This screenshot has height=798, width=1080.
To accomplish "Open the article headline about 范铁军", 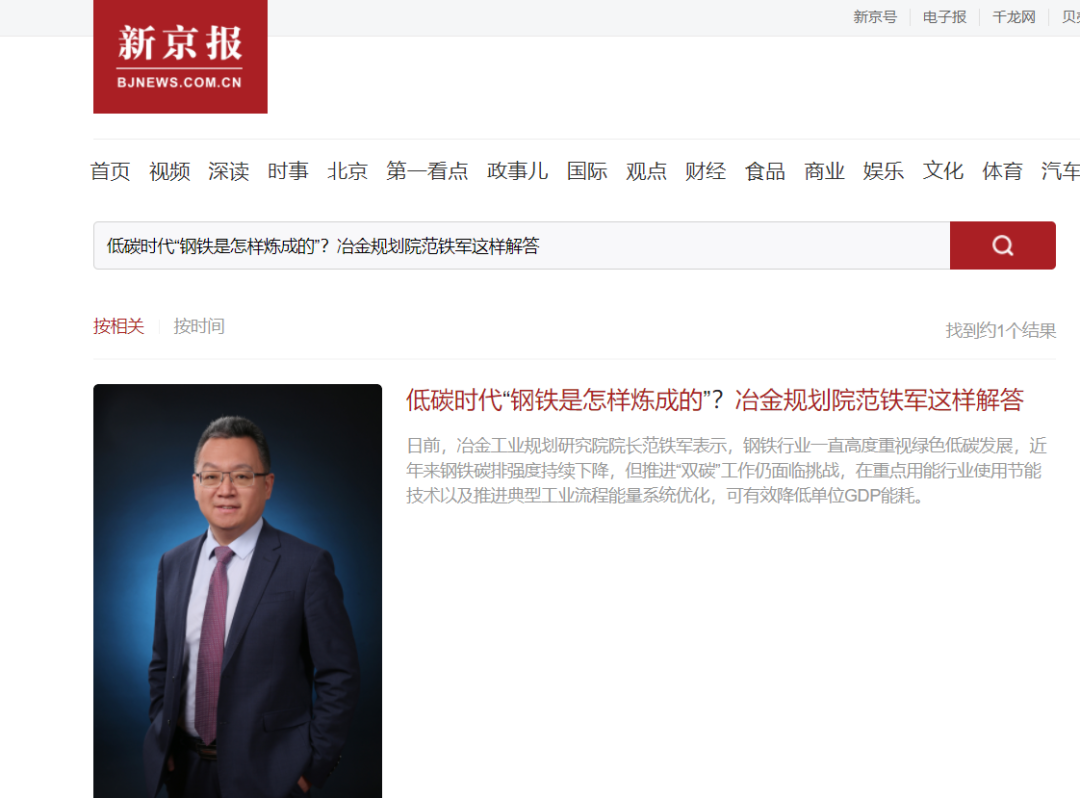I will pyautogui.click(x=714, y=400).
